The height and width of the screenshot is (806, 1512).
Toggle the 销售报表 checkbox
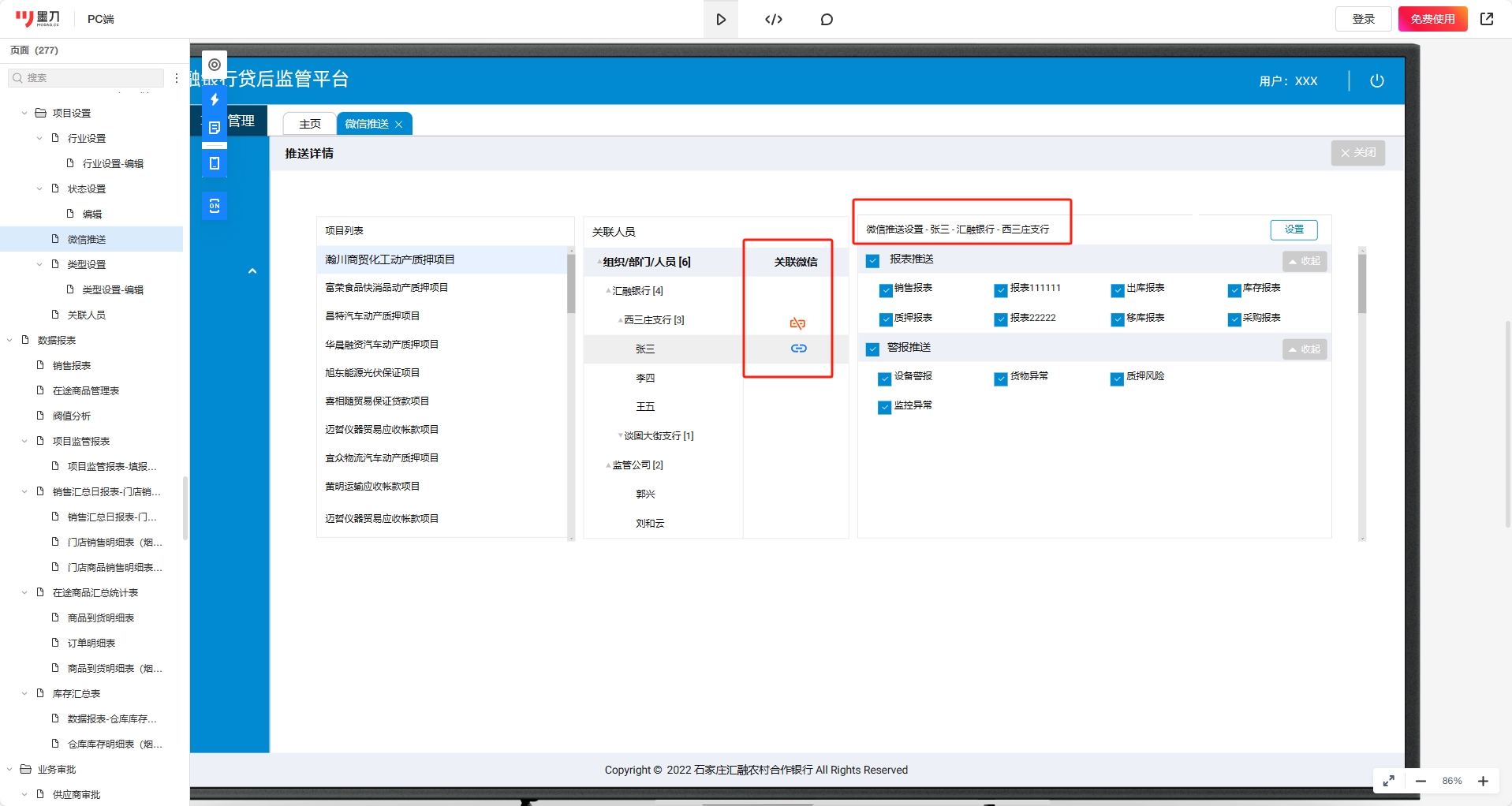885,290
